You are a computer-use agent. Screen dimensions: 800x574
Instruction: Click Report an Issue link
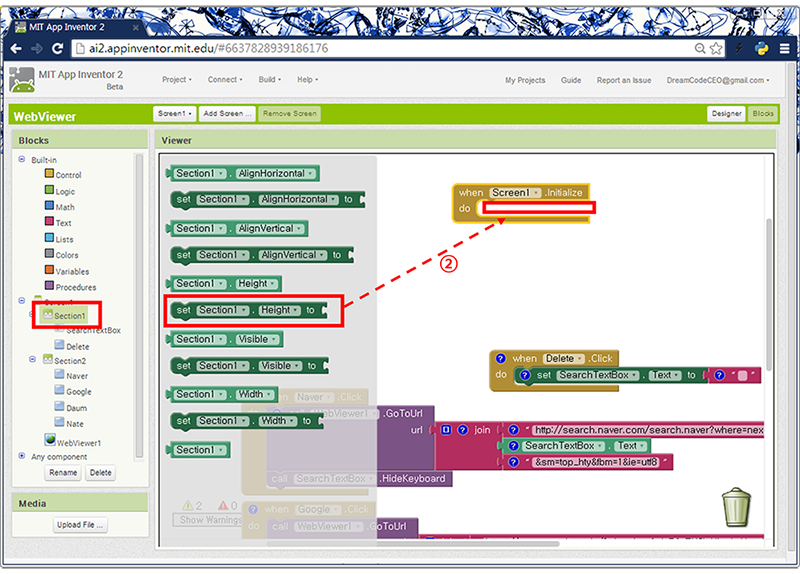tap(624, 80)
